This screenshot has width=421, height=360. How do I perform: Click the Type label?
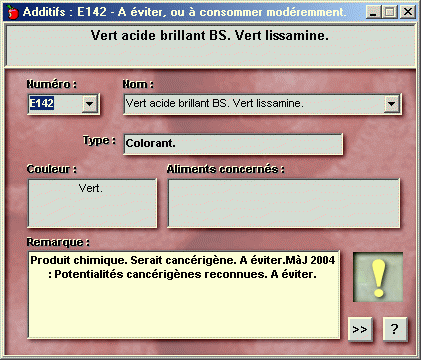click(99, 140)
